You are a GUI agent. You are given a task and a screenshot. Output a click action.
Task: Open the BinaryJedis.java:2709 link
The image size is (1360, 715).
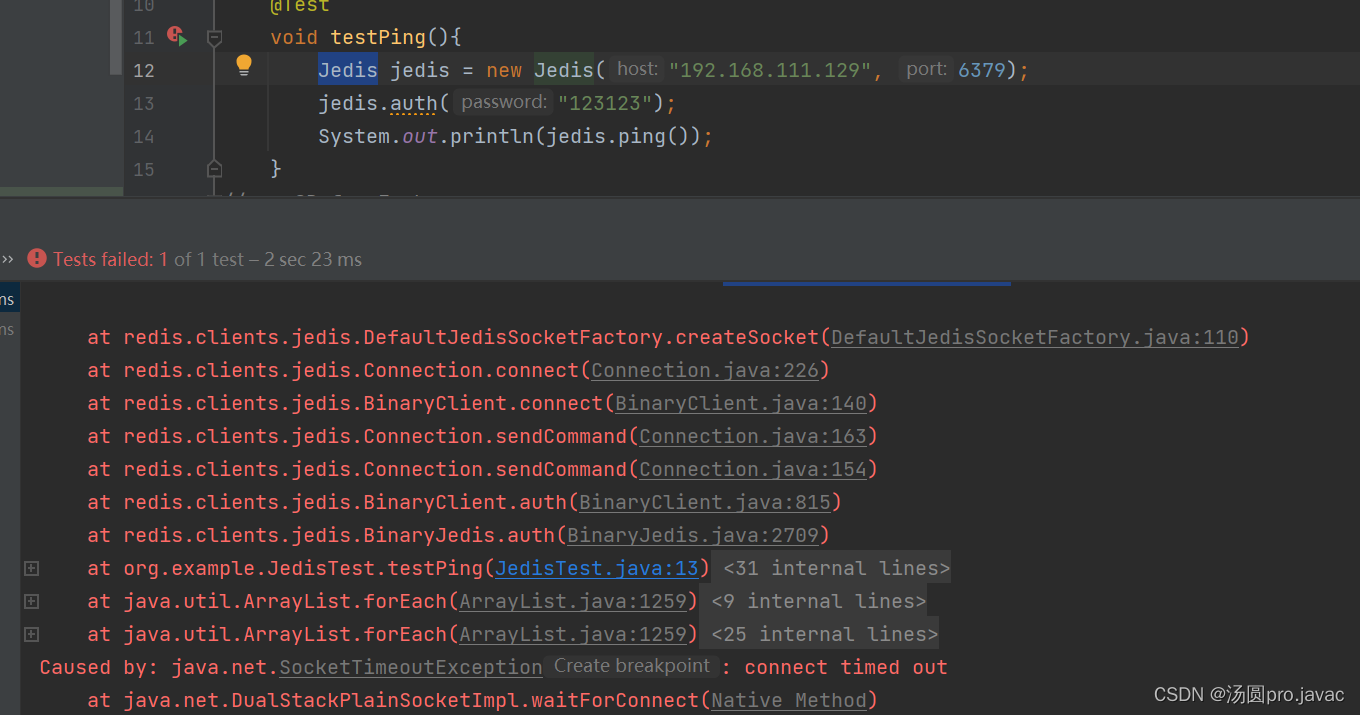[x=693, y=534]
